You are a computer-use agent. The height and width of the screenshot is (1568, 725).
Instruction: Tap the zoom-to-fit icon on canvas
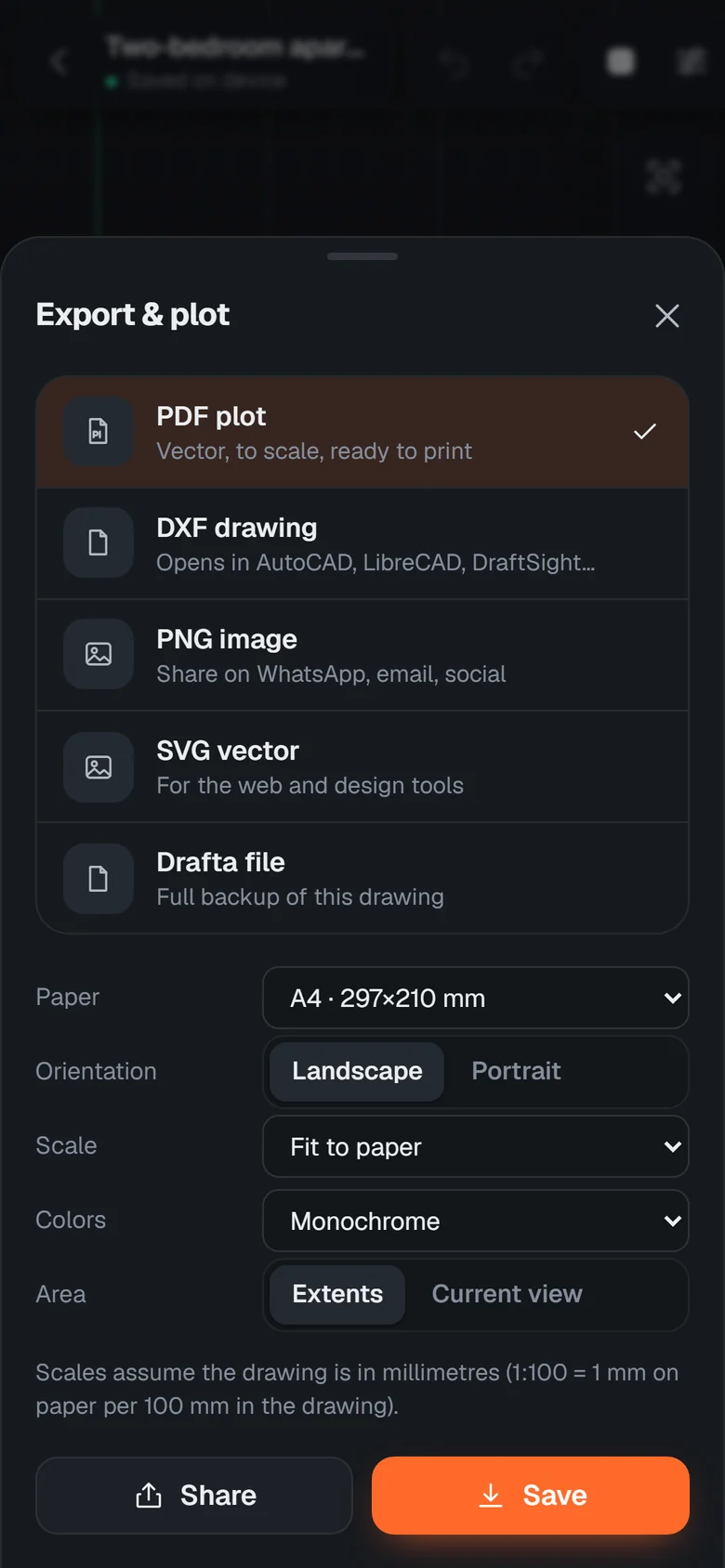click(x=664, y=176)
